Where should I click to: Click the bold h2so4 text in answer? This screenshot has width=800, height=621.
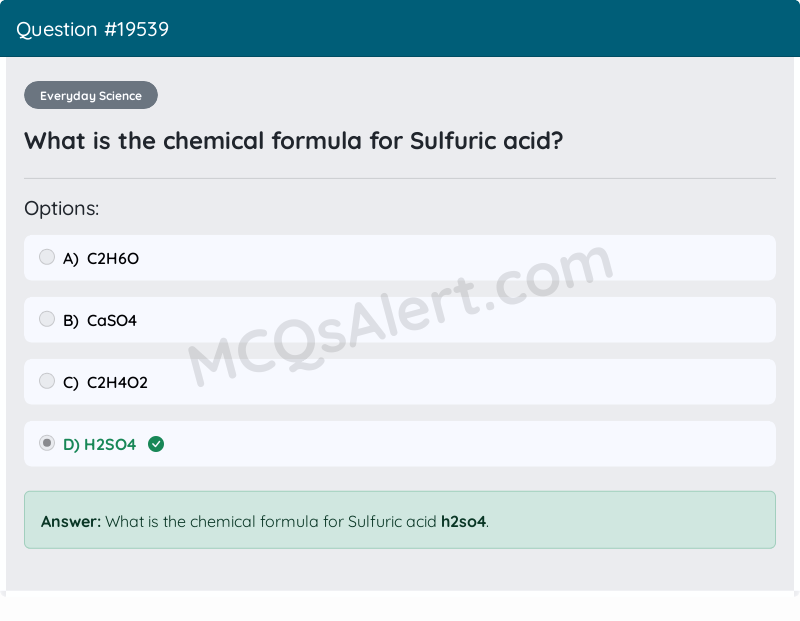[x=462, y=521]
